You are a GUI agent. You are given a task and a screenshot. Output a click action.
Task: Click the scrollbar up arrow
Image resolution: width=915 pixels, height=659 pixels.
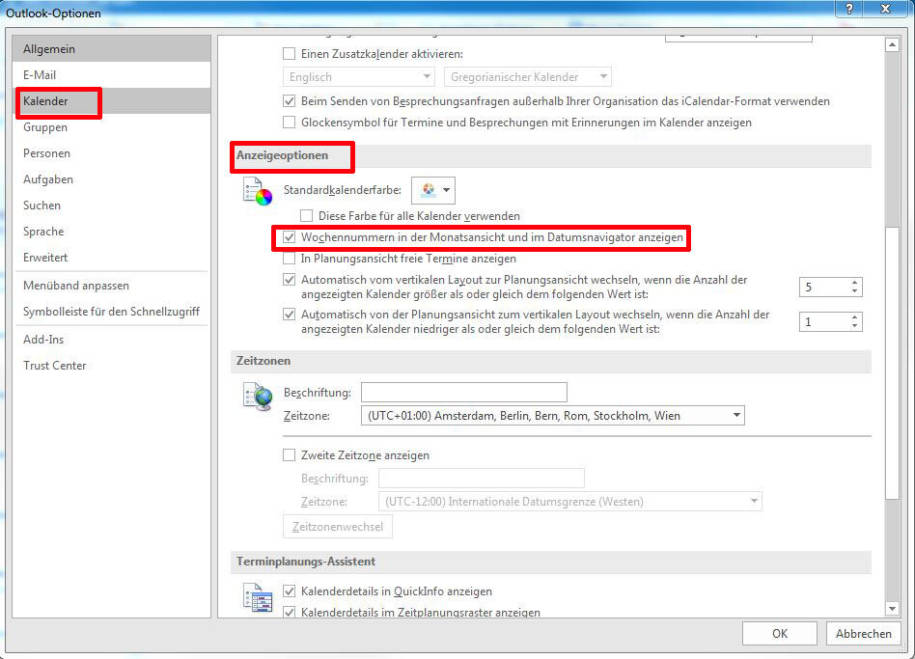(x=892, y=45)
